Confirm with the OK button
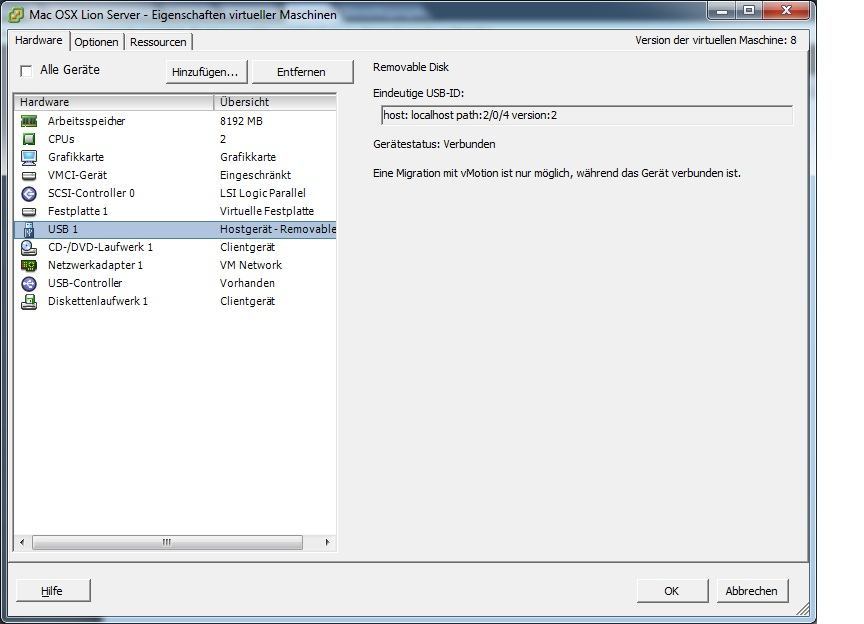Image resolution: width=864 pixels, height=624 pixels. click(672, 591)
